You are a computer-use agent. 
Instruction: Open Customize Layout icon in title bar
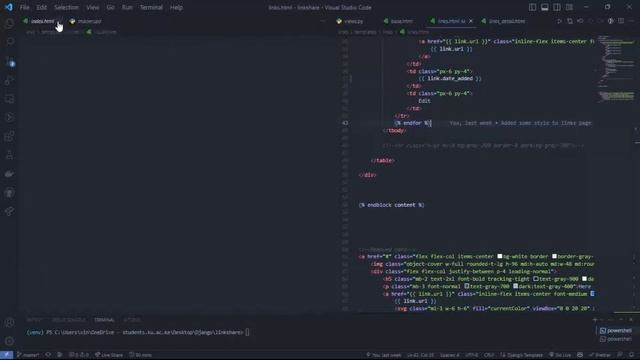point(569,7)
